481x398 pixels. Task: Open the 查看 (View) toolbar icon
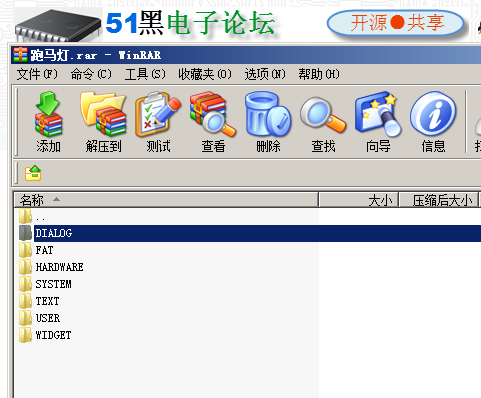tap(213, 122)
